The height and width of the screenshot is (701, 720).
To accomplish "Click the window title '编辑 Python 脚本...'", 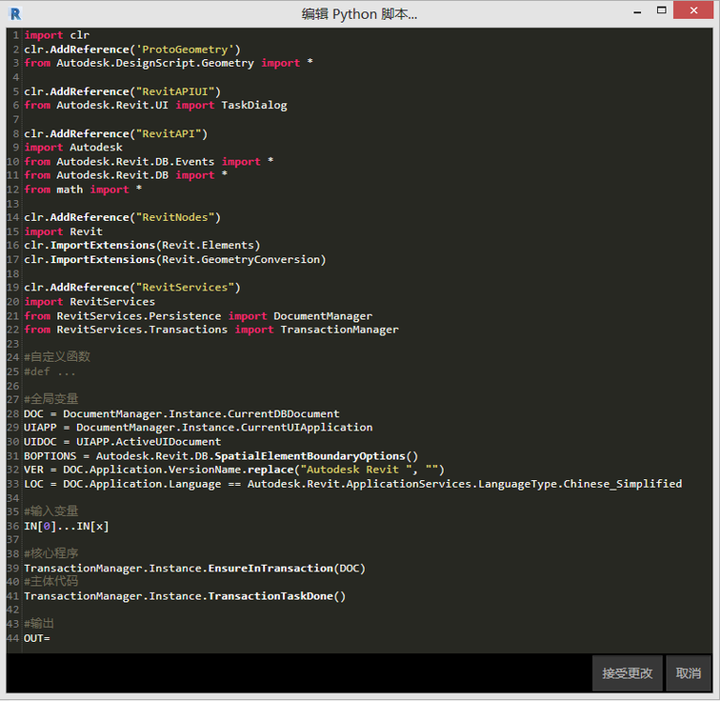I will tap(359, 14).
